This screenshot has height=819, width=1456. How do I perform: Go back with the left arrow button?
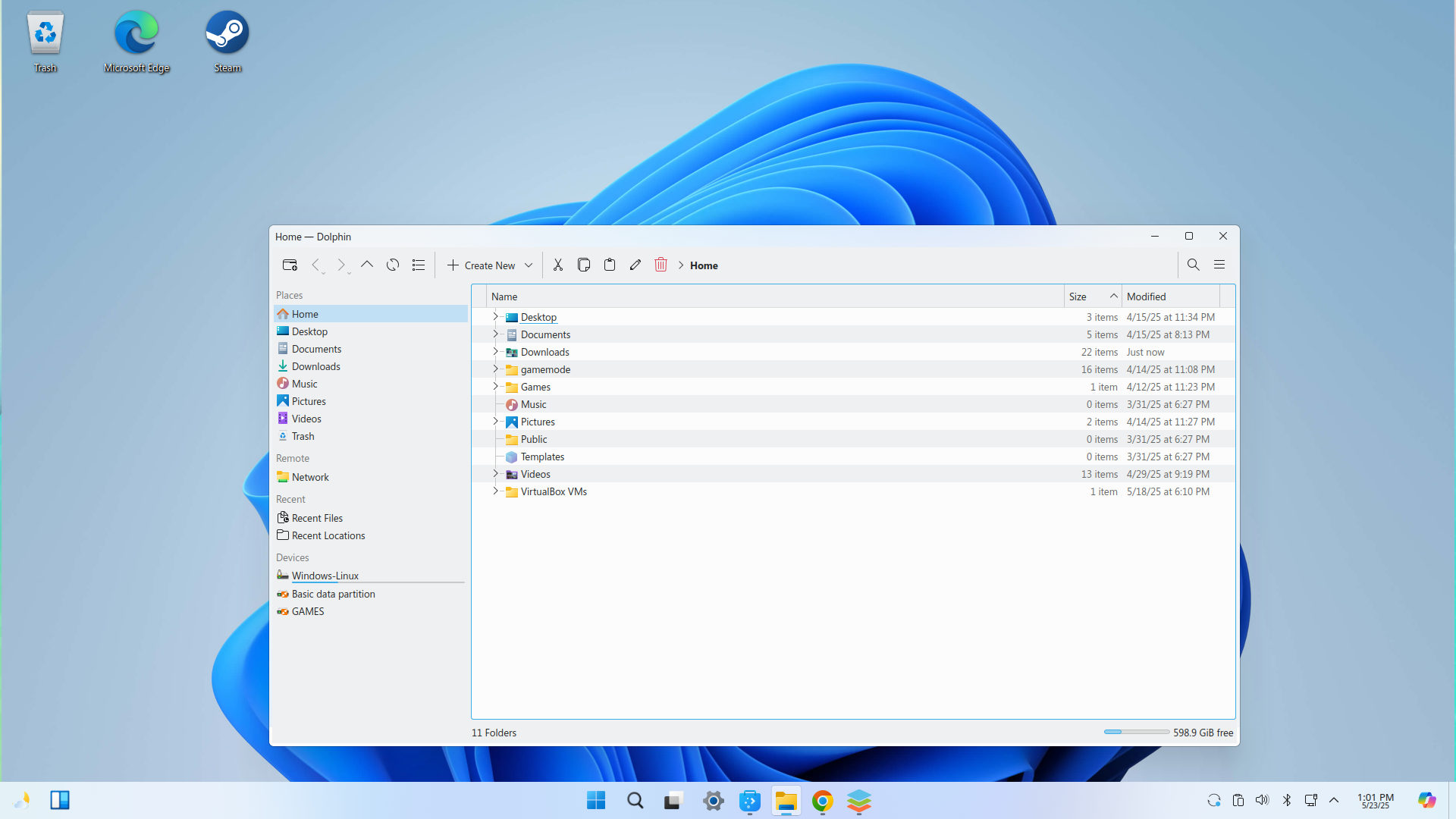(315, 265)
